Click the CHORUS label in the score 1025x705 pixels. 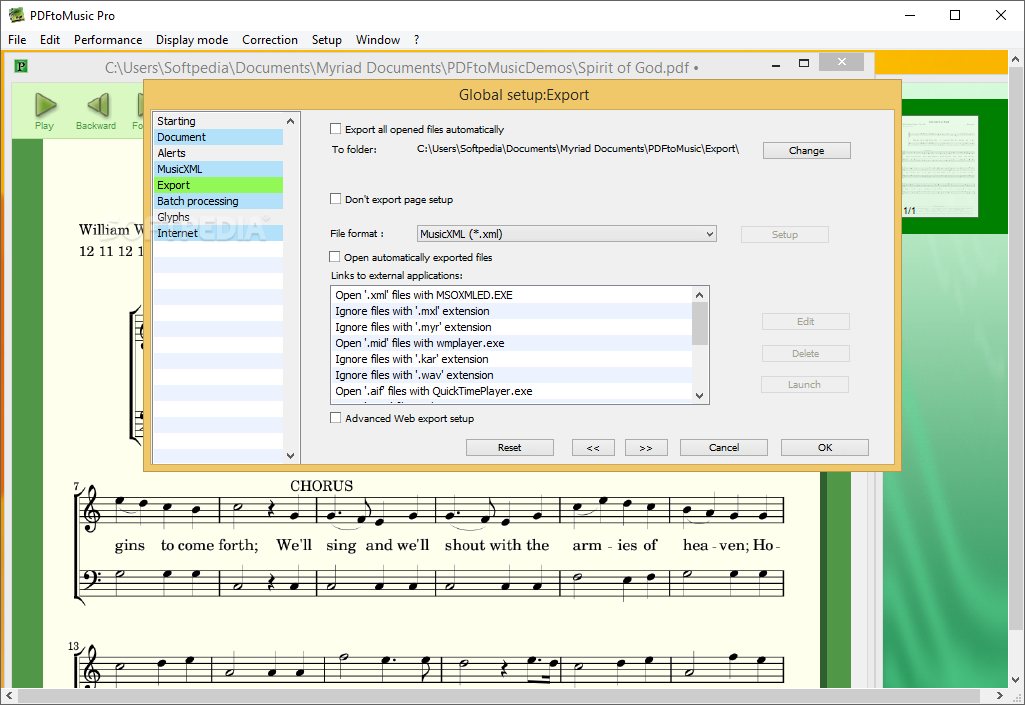click(322, 486)
